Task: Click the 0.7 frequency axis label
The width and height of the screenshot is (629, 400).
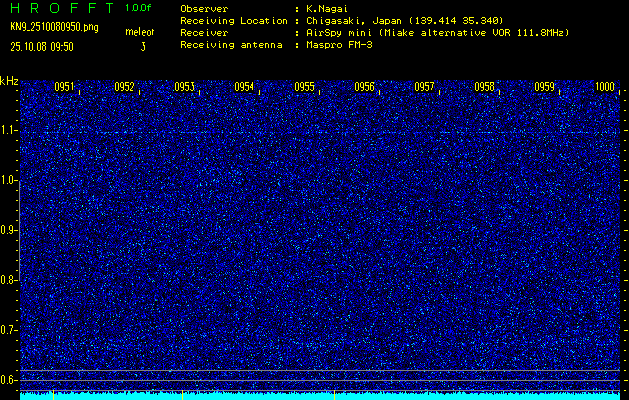Action: 9,330
